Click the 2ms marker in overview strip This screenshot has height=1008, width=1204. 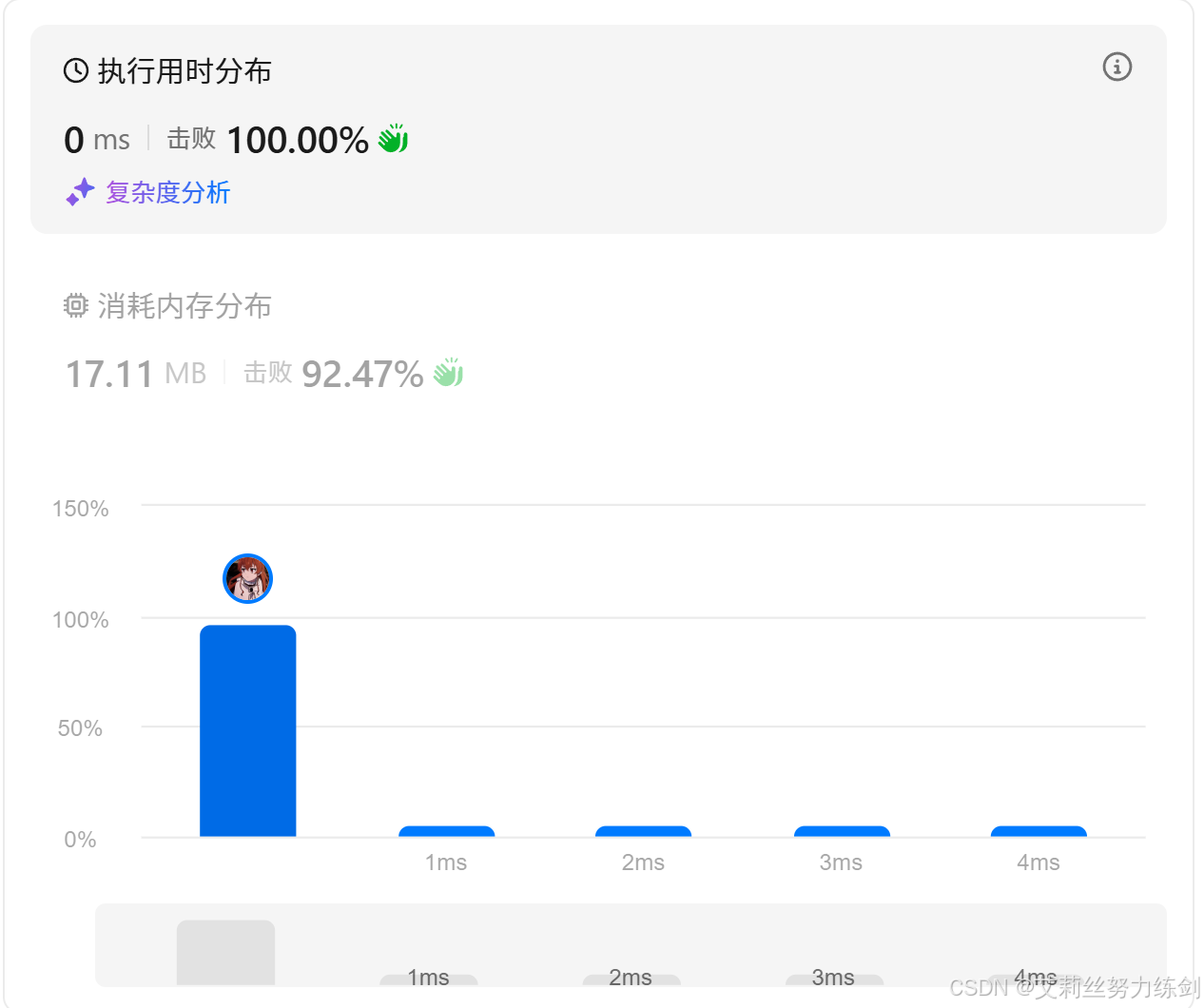coord(631,979)
